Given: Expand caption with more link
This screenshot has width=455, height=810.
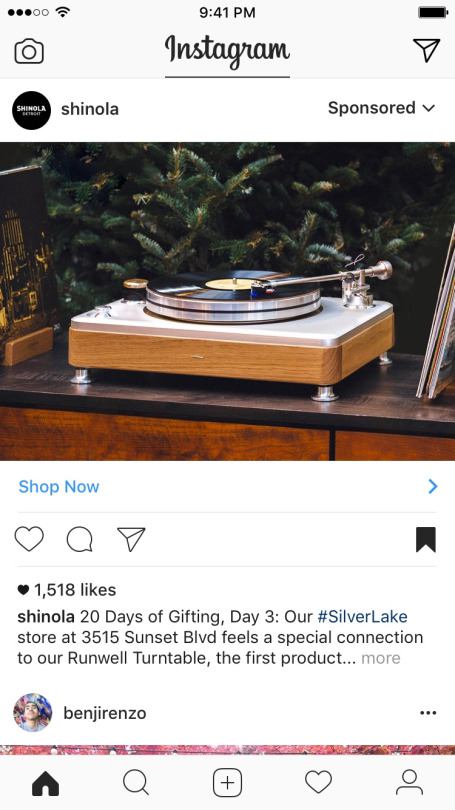Looking at the screenshot, I should 381,658.
